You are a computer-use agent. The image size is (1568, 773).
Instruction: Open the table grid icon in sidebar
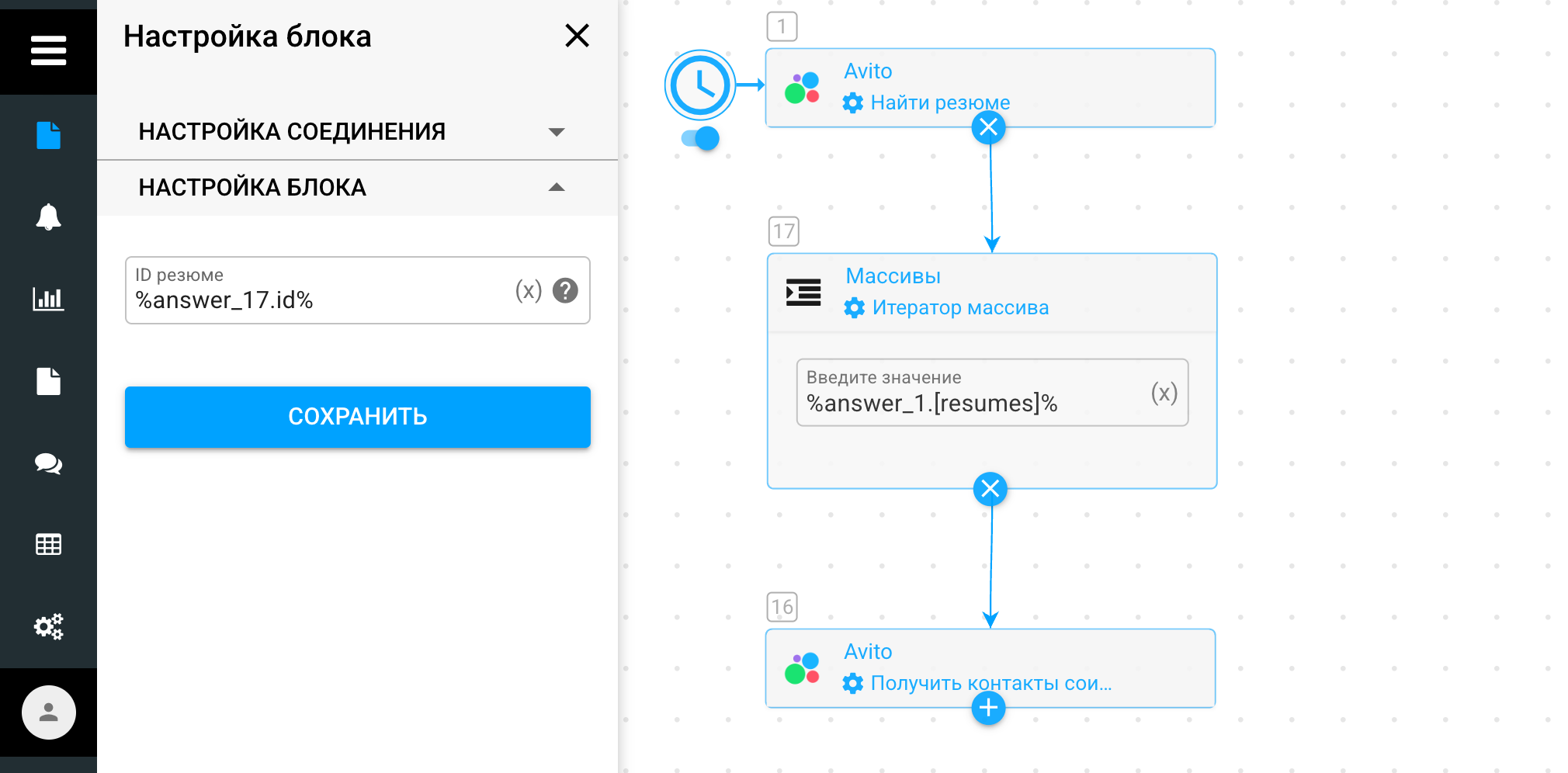click(x=48, y=545)
